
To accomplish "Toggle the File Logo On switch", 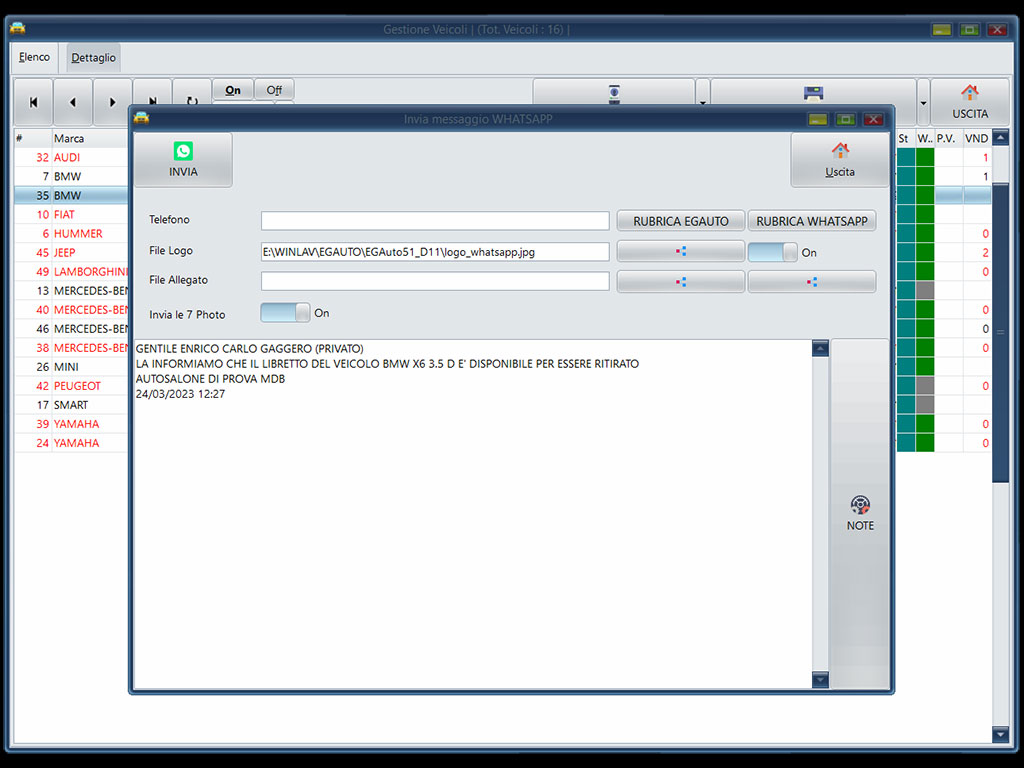I will click(x=773, y=252).
